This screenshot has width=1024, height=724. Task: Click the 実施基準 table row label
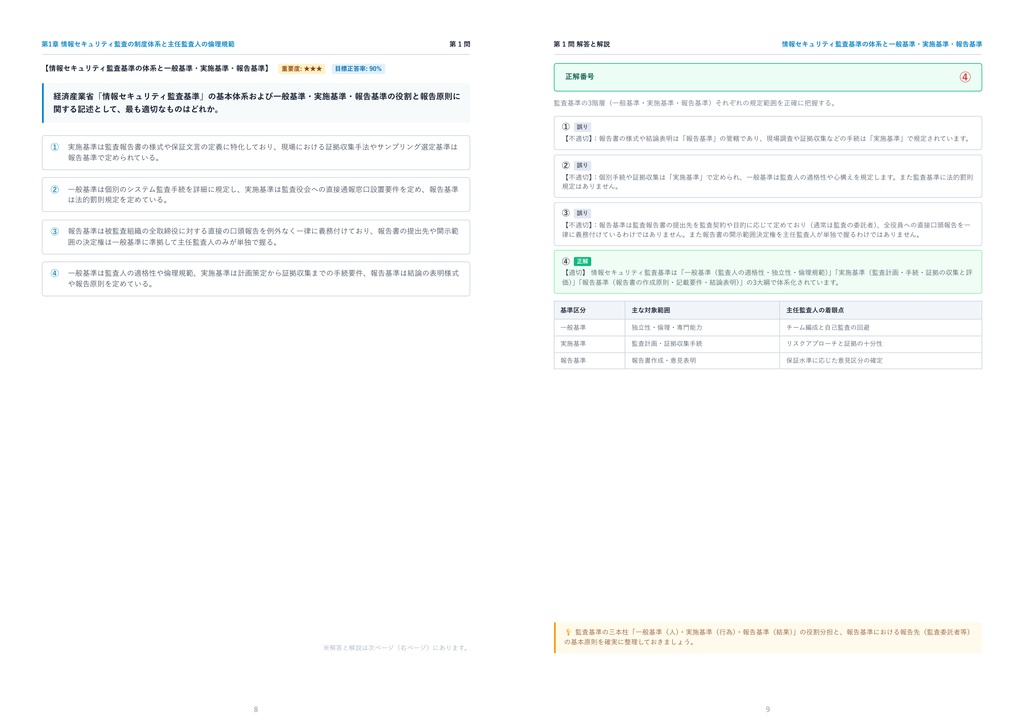[573, 343]
